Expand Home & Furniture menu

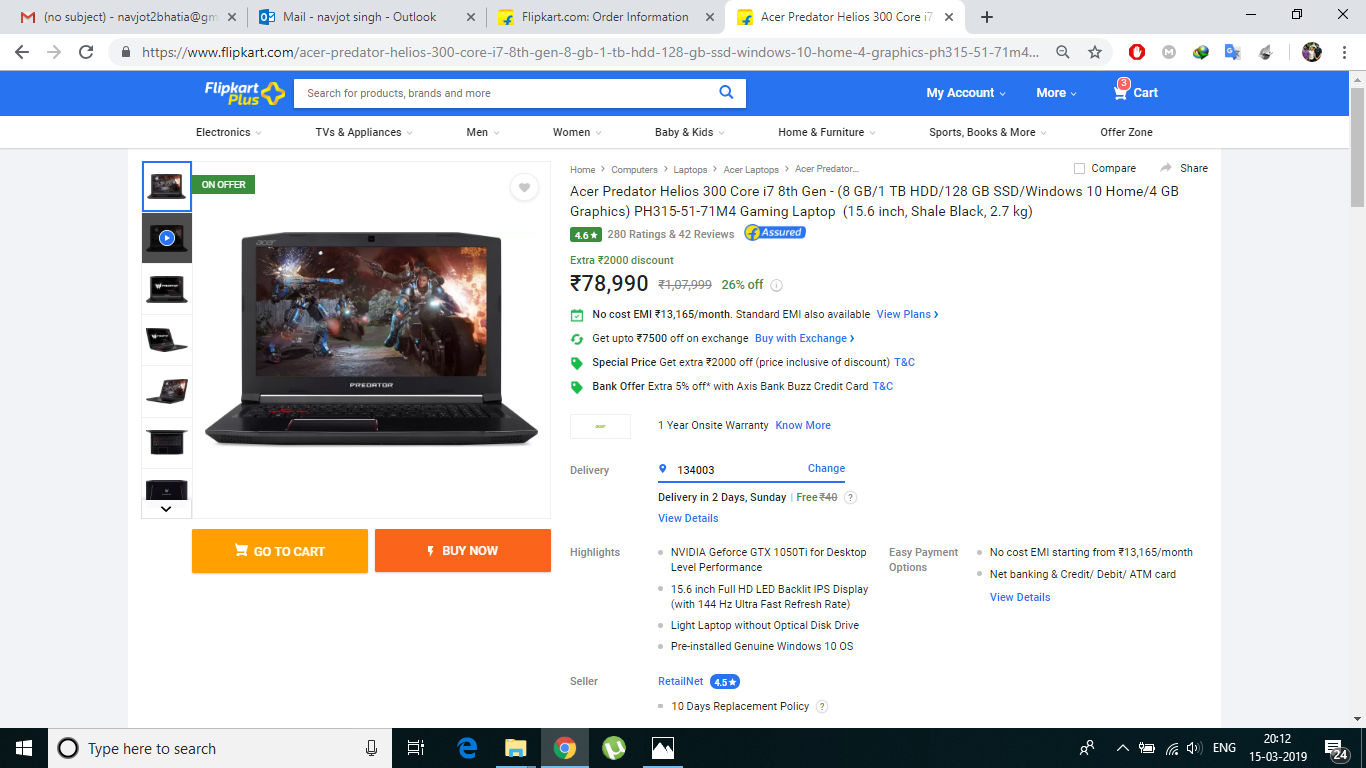pos(827,132)
